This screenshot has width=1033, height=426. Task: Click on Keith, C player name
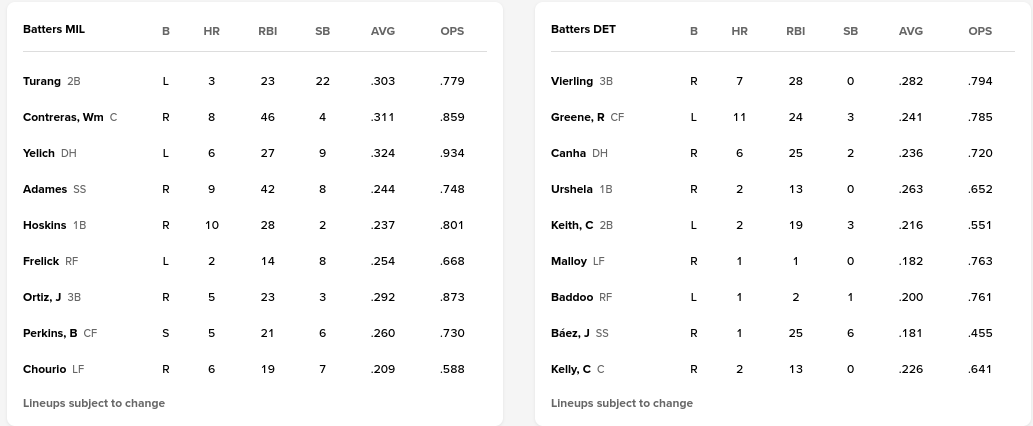coord(572,225)
